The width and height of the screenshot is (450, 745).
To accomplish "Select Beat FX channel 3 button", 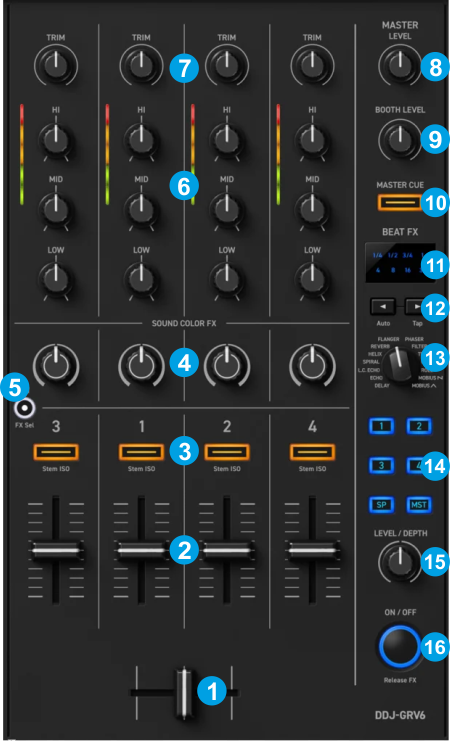I will coord(382,465).
